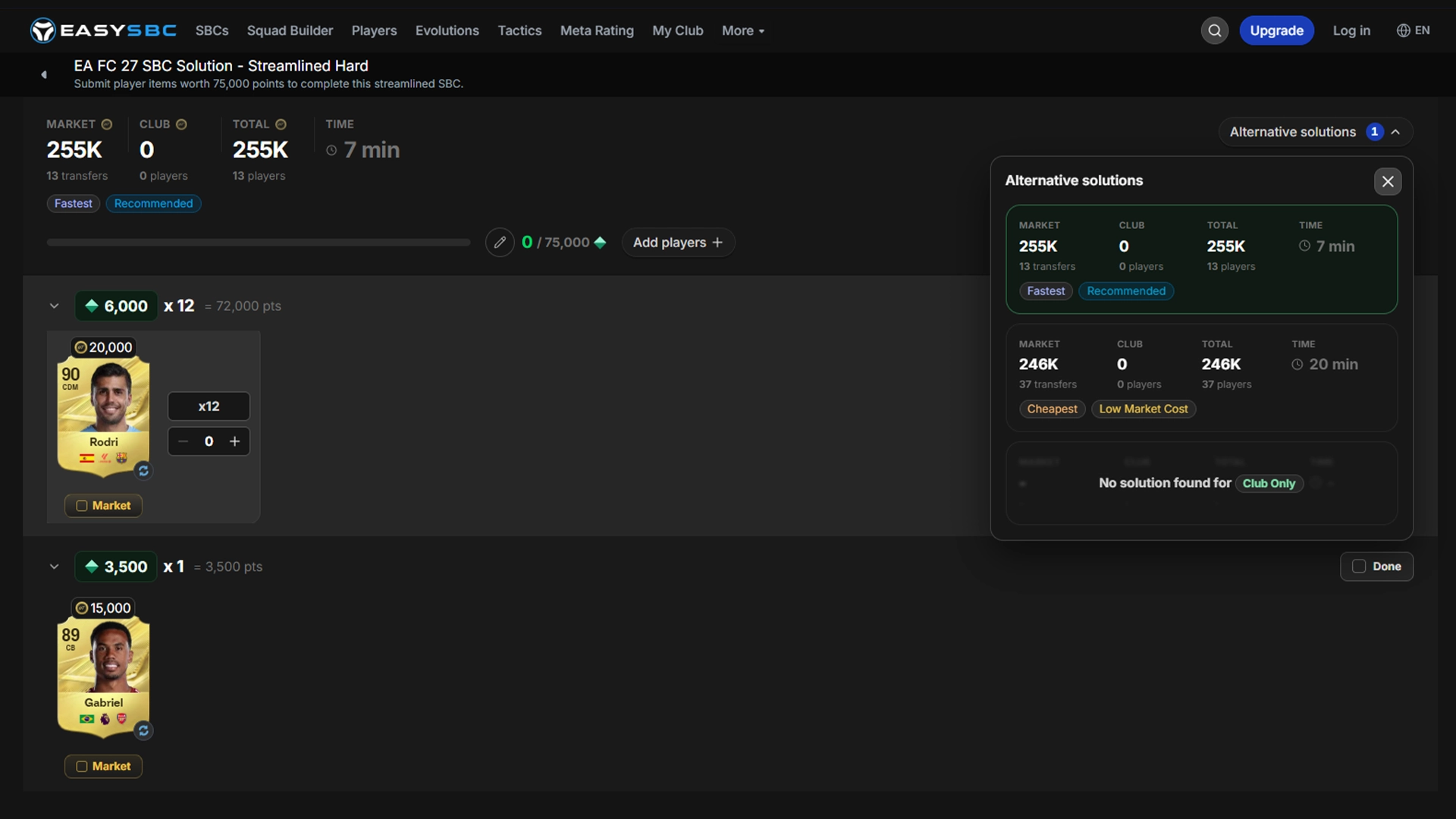This screenshot has width=1456, height=819.
Task: Open the More menu dropdown
Action: point(743,30)
